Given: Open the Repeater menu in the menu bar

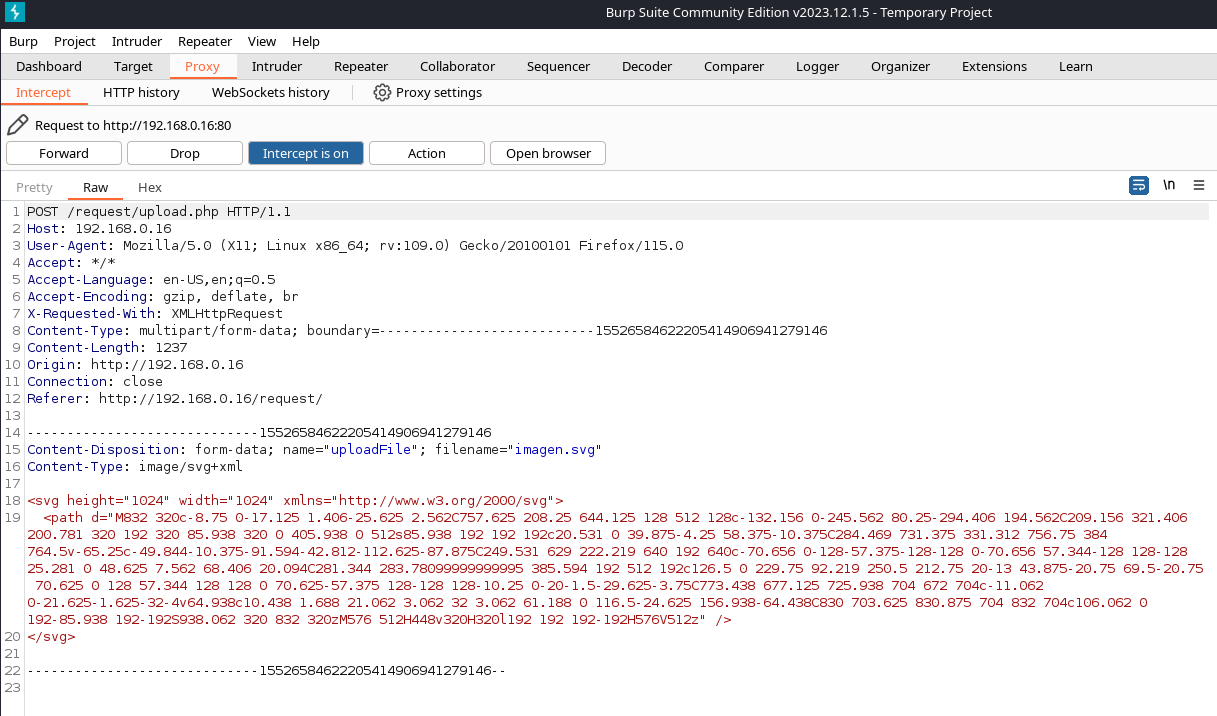Looking at the screenshot, I should click(x=205, y=41).
